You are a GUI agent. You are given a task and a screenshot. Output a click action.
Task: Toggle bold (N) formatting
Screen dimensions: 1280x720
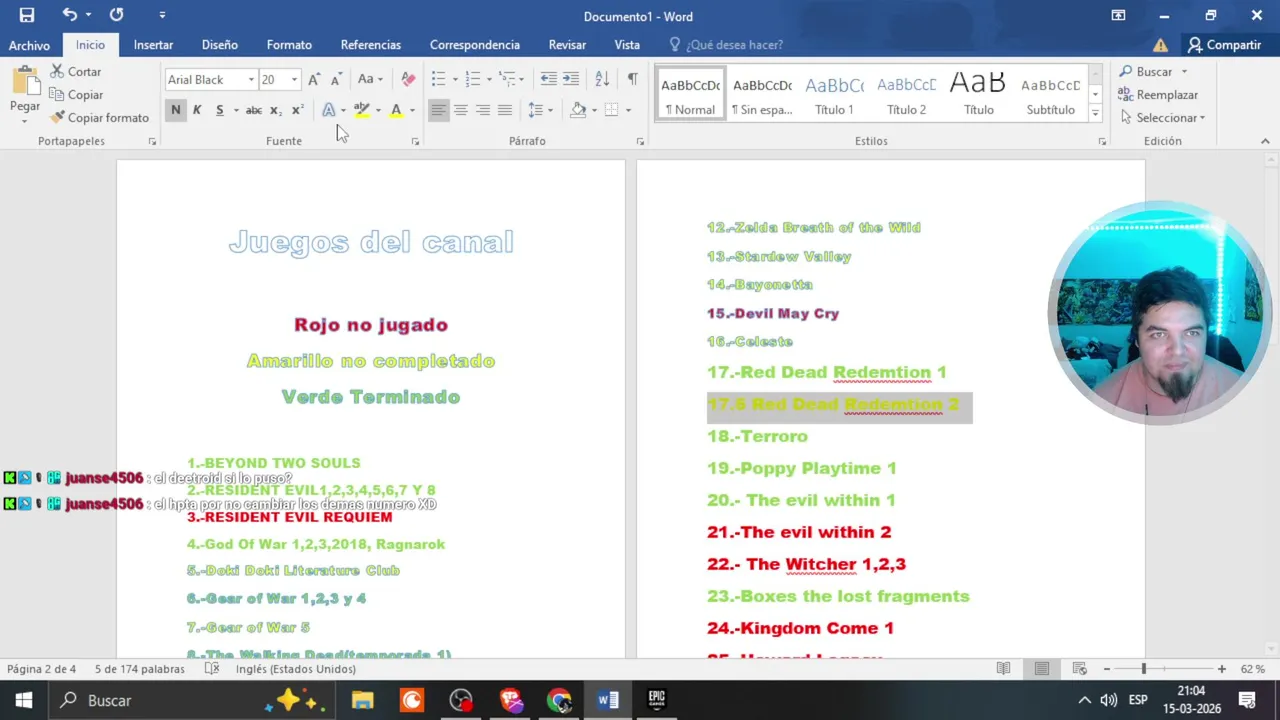176,110
